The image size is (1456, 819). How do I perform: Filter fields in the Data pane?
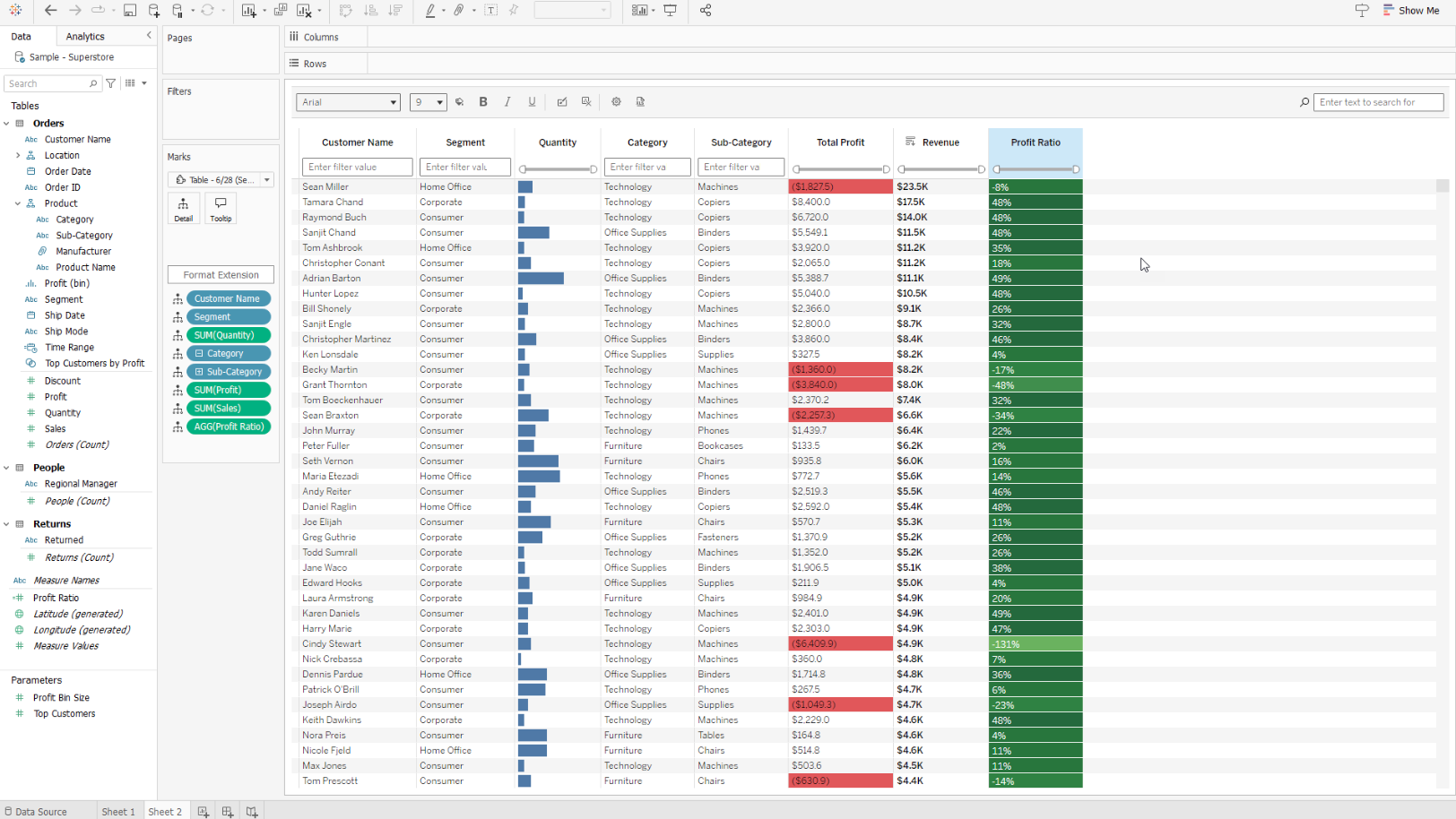pos(111,83)
